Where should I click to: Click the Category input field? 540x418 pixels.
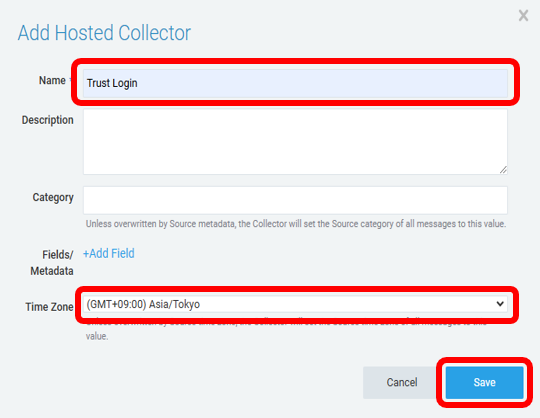click(x=295, y=200)
